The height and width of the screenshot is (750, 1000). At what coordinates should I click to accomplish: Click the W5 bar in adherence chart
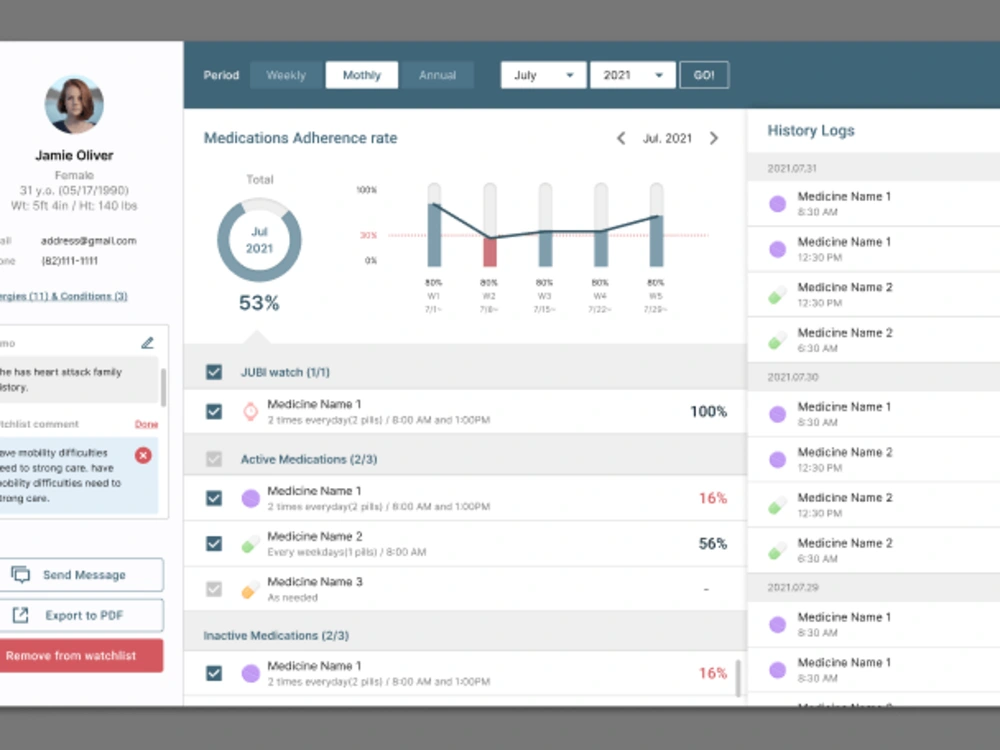[x=656, y=240]
